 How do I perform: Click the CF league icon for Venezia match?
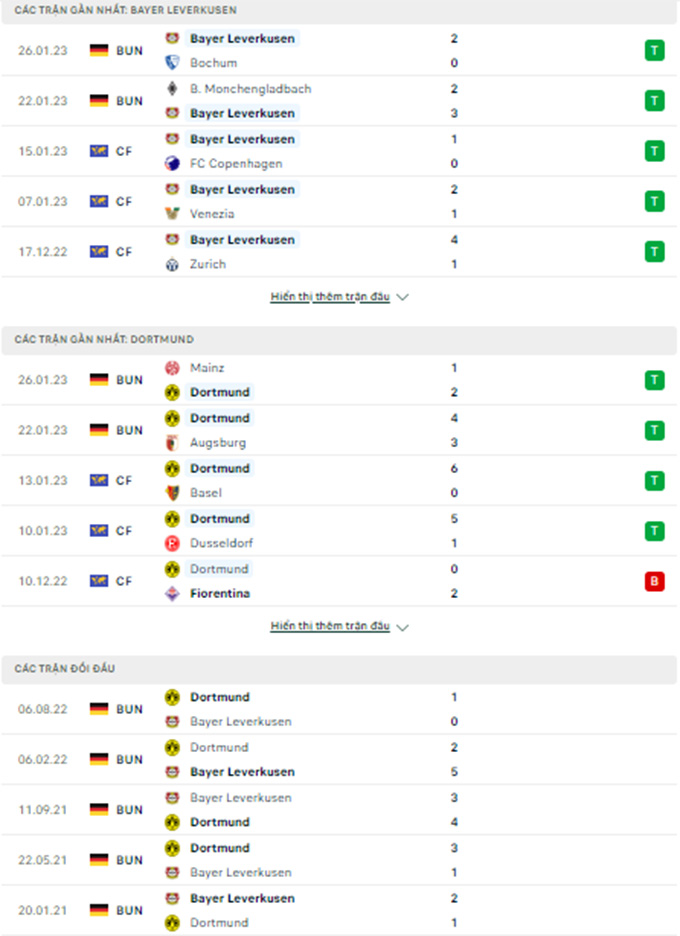(99, 201)
